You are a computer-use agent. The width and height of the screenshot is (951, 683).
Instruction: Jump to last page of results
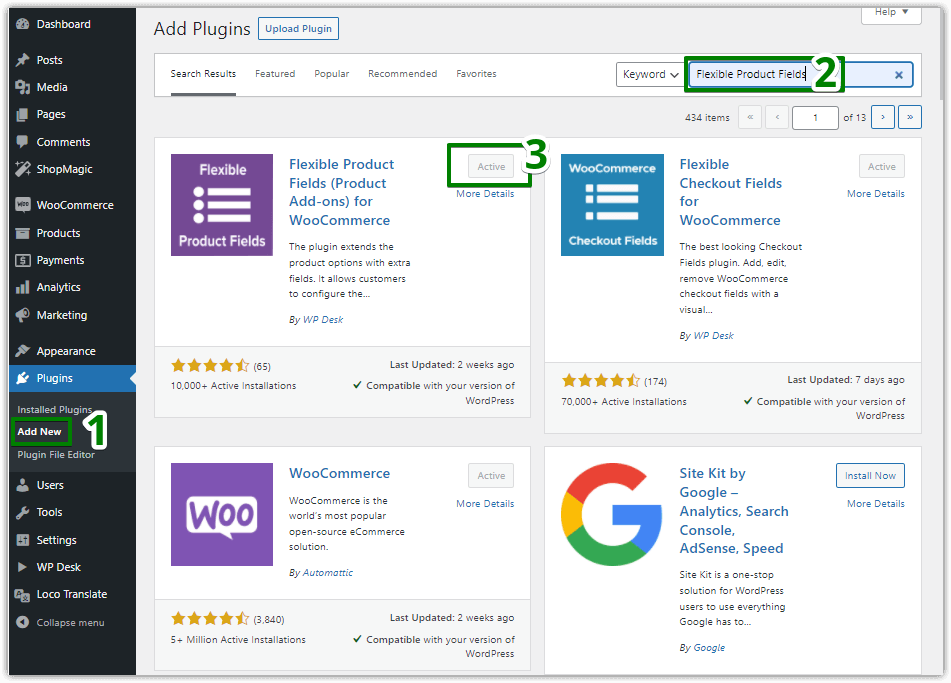click(910, 117)
